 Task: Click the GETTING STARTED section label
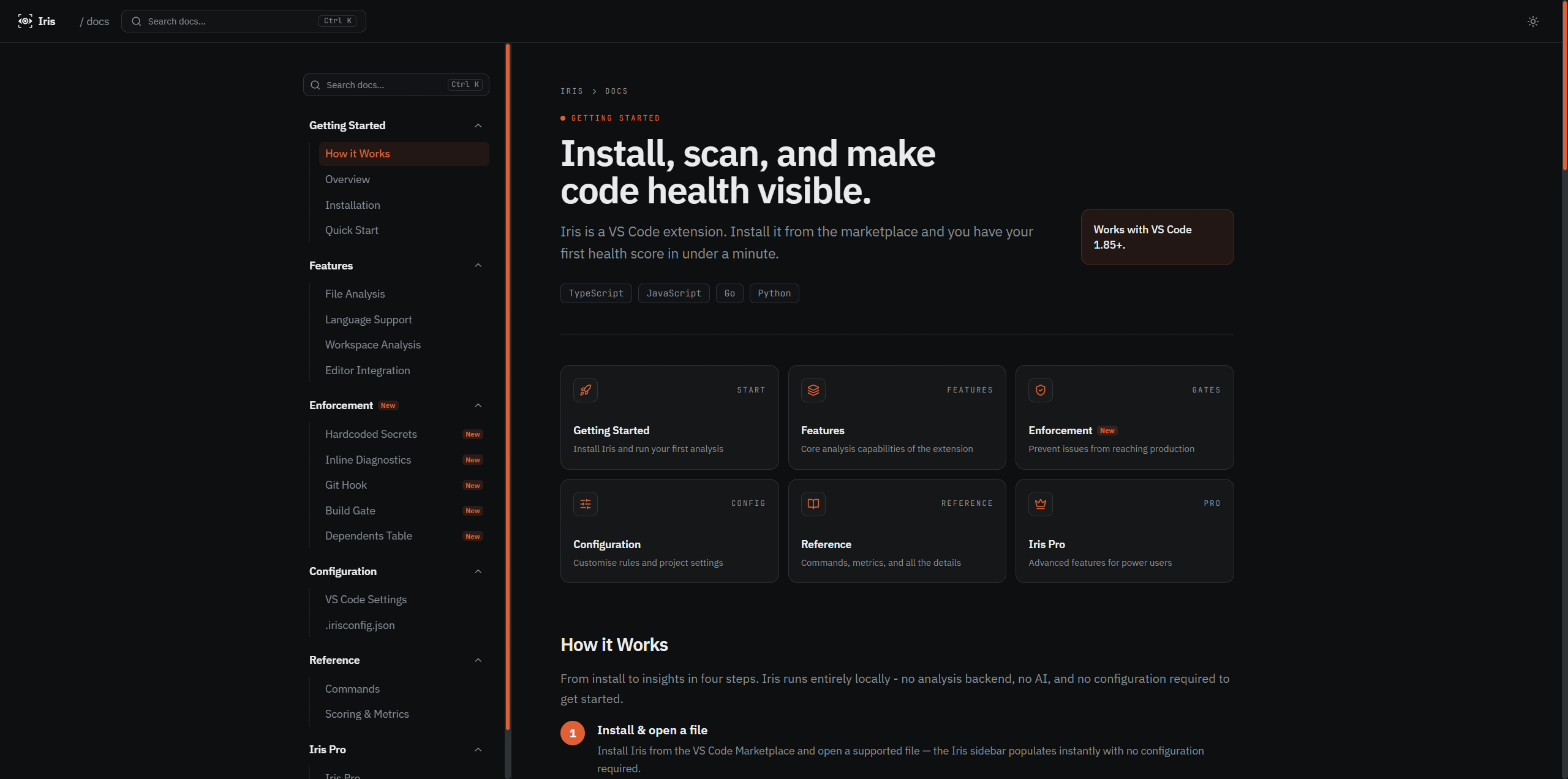[x=615, y=118]
